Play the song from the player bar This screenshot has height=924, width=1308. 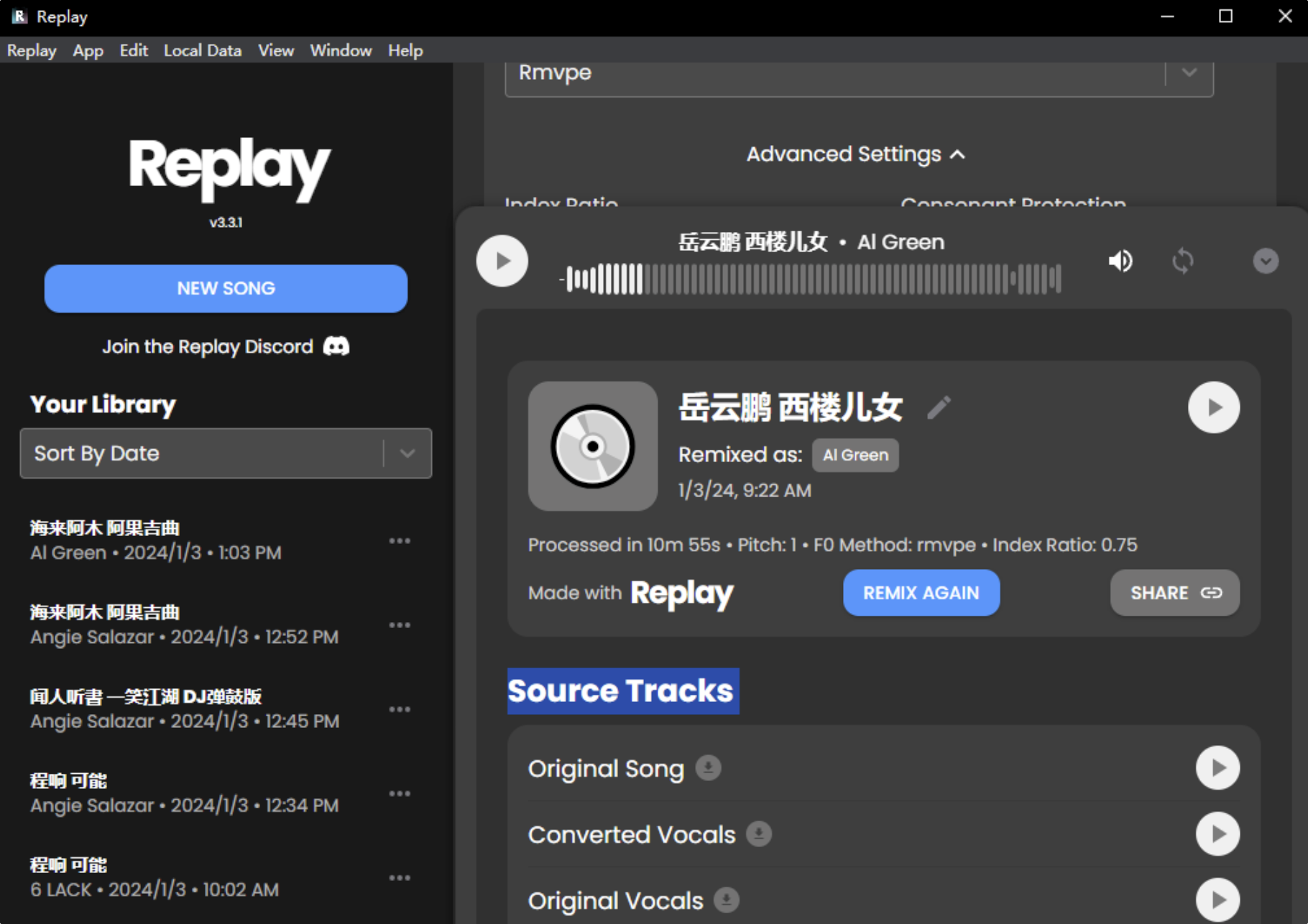tap(502, 261)
